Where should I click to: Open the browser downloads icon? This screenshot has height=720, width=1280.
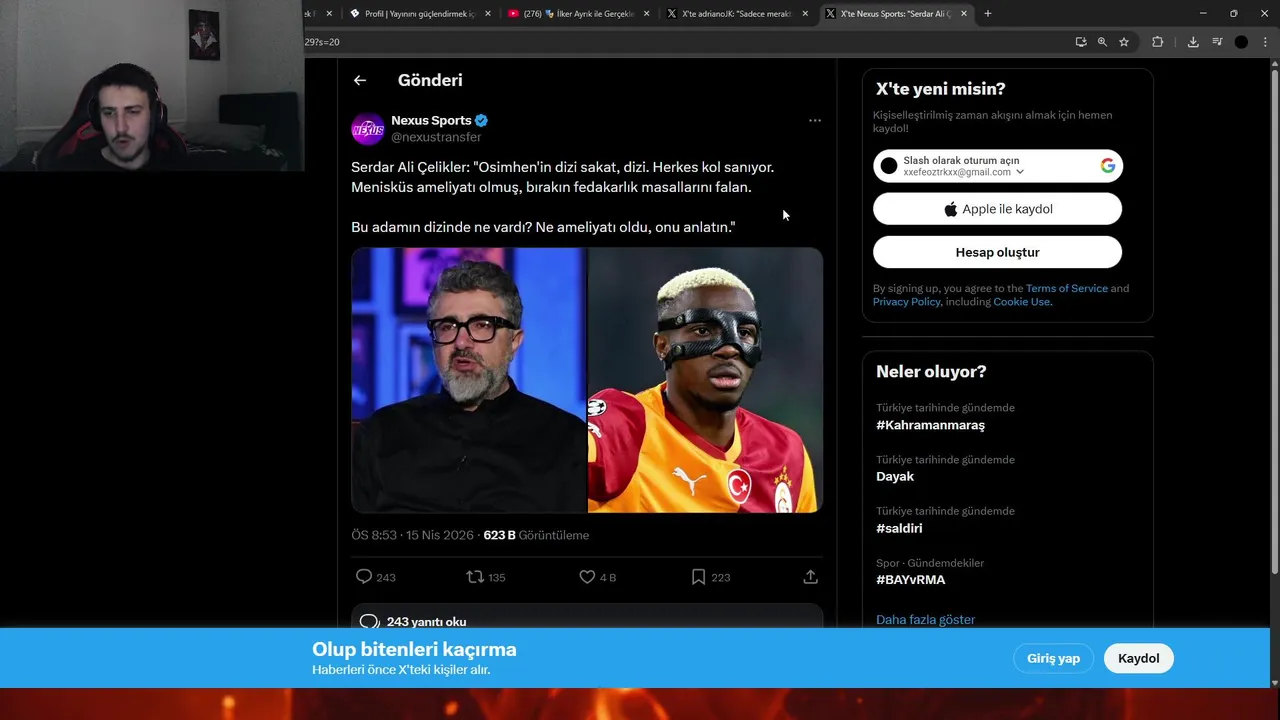coord(1193,42)
